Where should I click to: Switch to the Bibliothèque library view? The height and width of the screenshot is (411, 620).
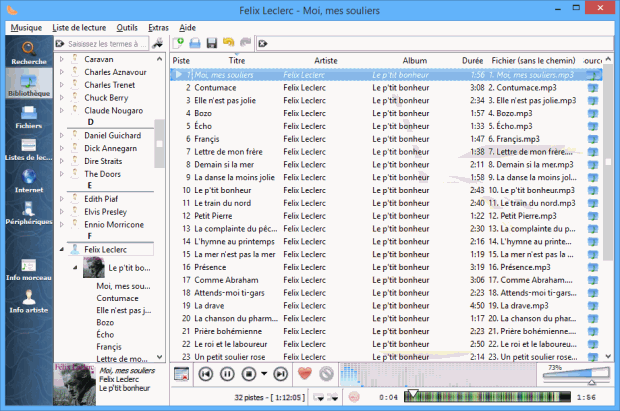29,83
